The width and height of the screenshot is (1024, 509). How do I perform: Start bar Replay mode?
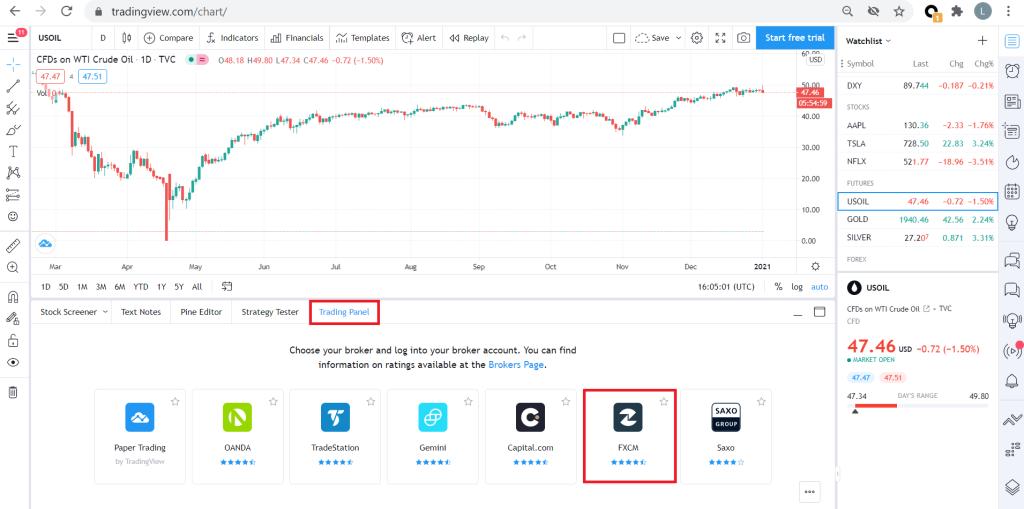pyautogui.click(x=469, y=38)
